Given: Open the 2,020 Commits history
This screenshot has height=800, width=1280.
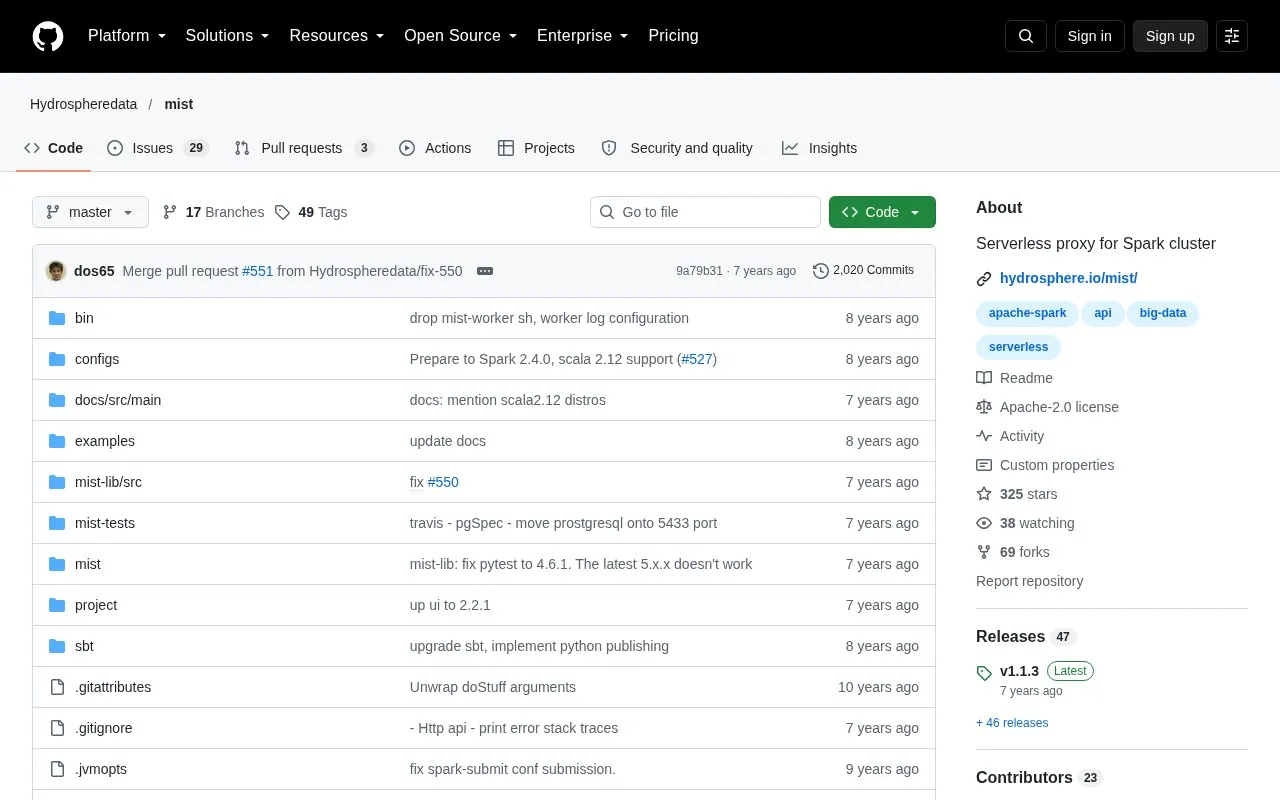Looking at the screenshot, I should coord(864,270).
